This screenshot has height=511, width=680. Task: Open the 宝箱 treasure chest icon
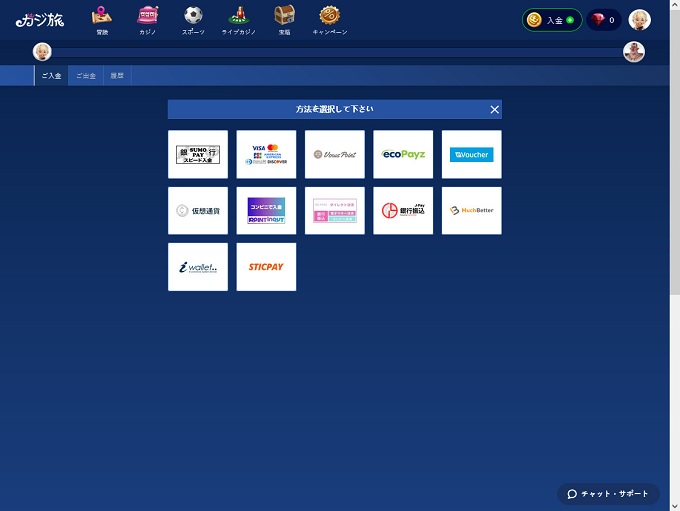coord(284,18)
